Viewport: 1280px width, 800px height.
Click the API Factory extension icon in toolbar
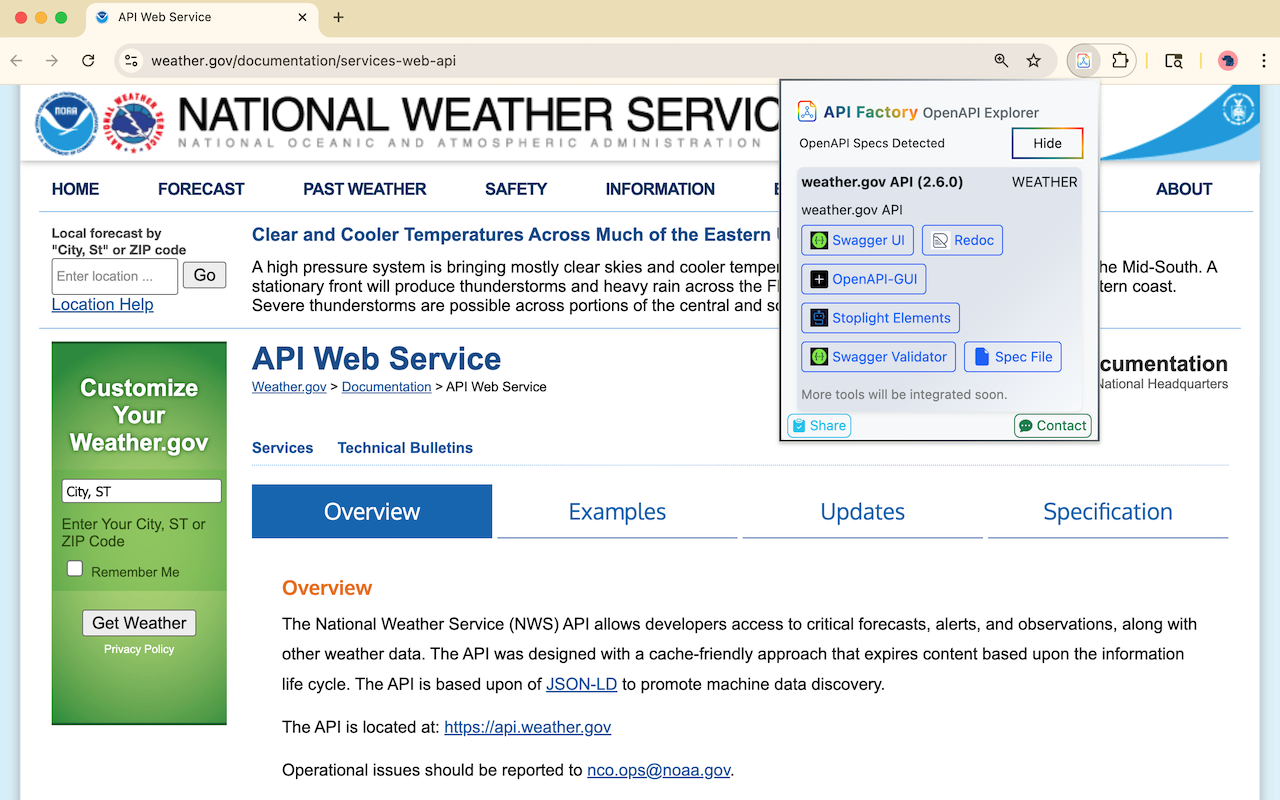point(1083,61)
